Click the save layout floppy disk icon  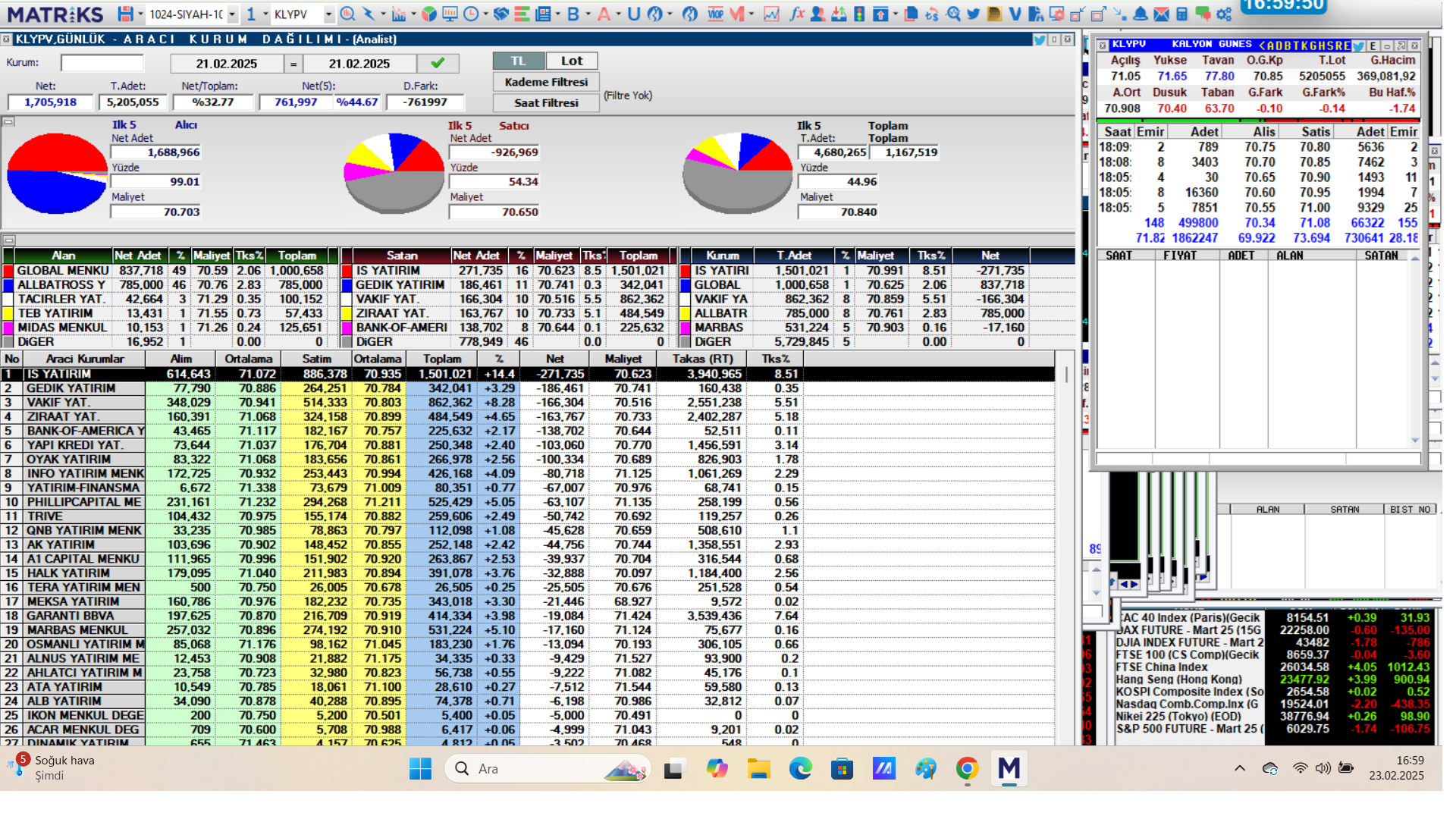(125, 14)
